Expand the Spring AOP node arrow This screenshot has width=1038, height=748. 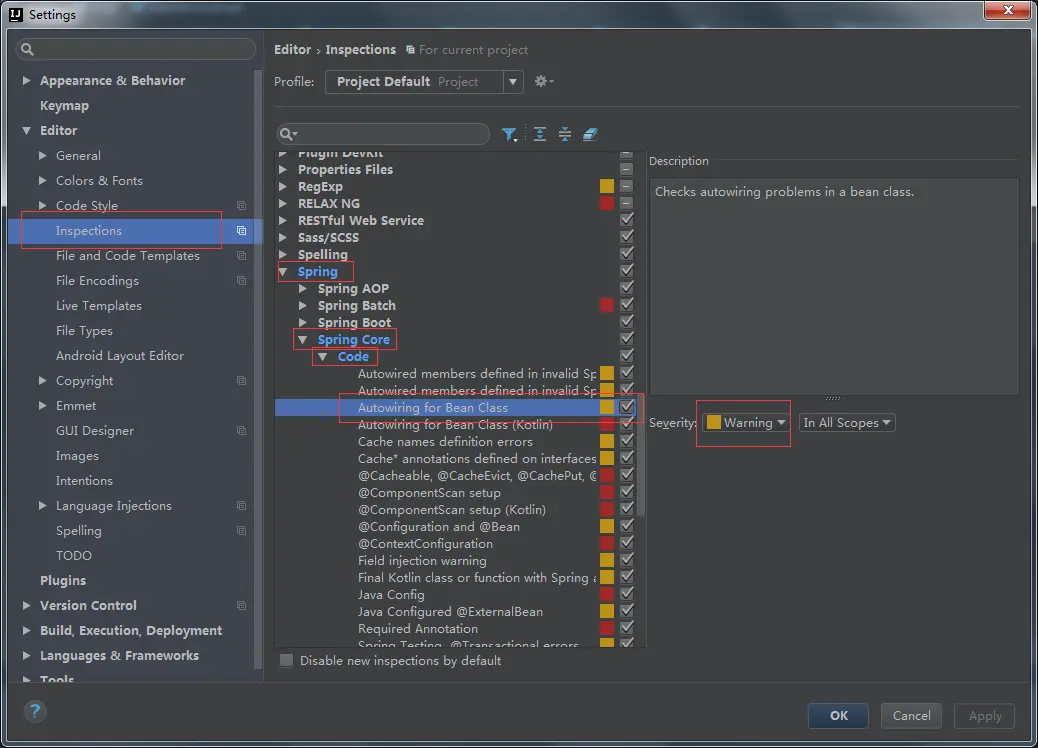(x=303, y=289)
